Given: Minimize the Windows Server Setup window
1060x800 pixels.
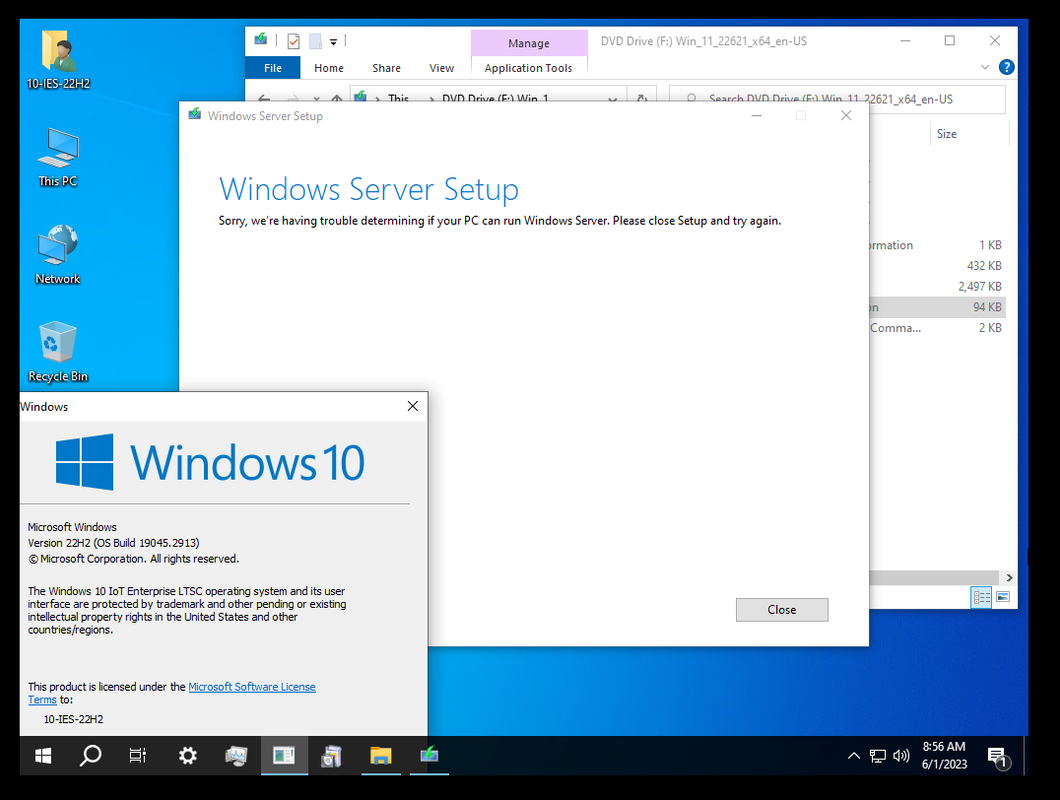Looking at the screenshot, I should pyautogui.click(x=756, y=116).
